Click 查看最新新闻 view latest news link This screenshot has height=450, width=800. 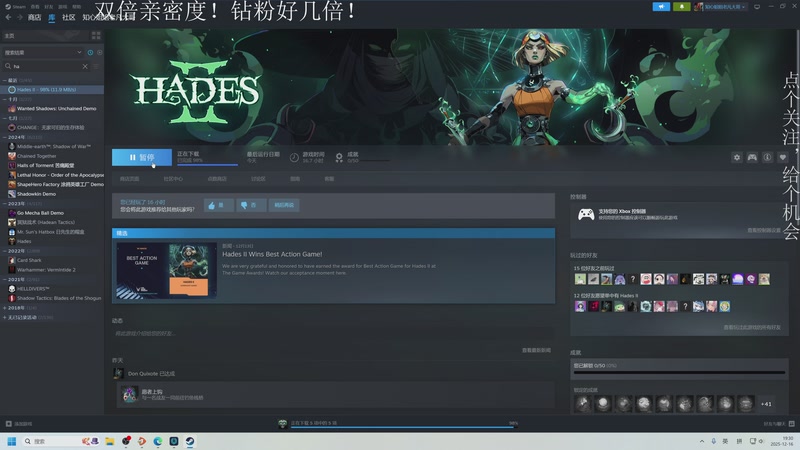(x=536, y=351)
